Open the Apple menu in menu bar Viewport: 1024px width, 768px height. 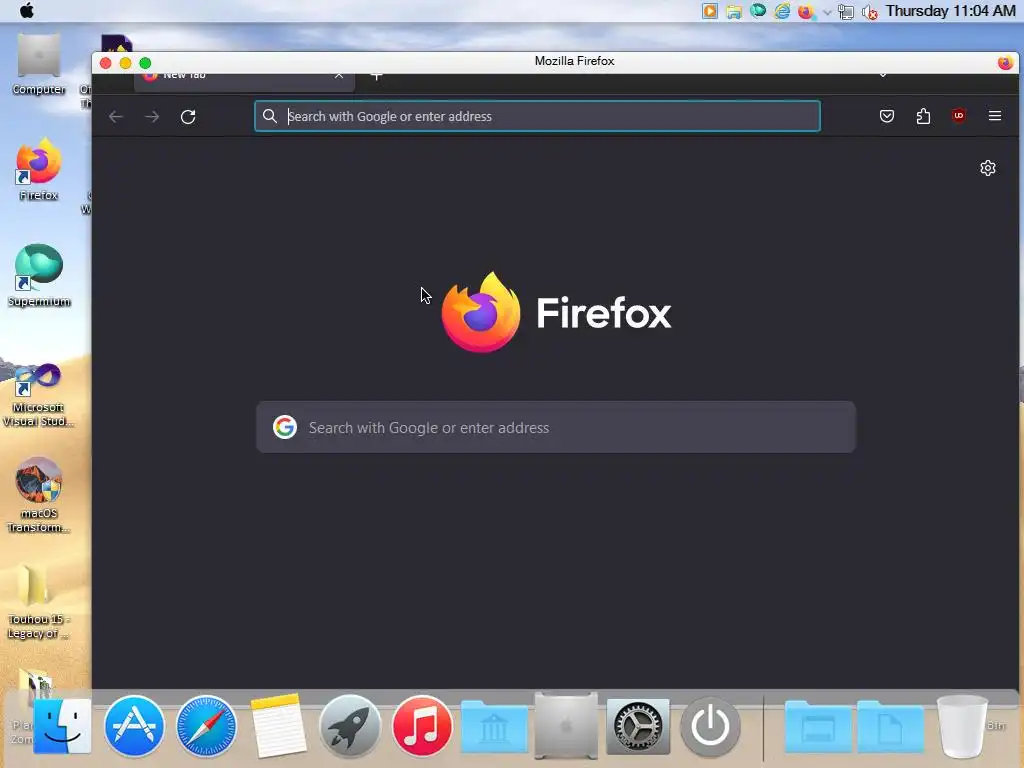tap(27, 10)
